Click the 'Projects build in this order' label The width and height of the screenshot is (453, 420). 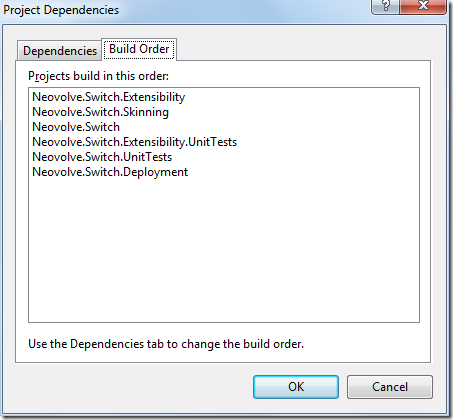point(98,76)
